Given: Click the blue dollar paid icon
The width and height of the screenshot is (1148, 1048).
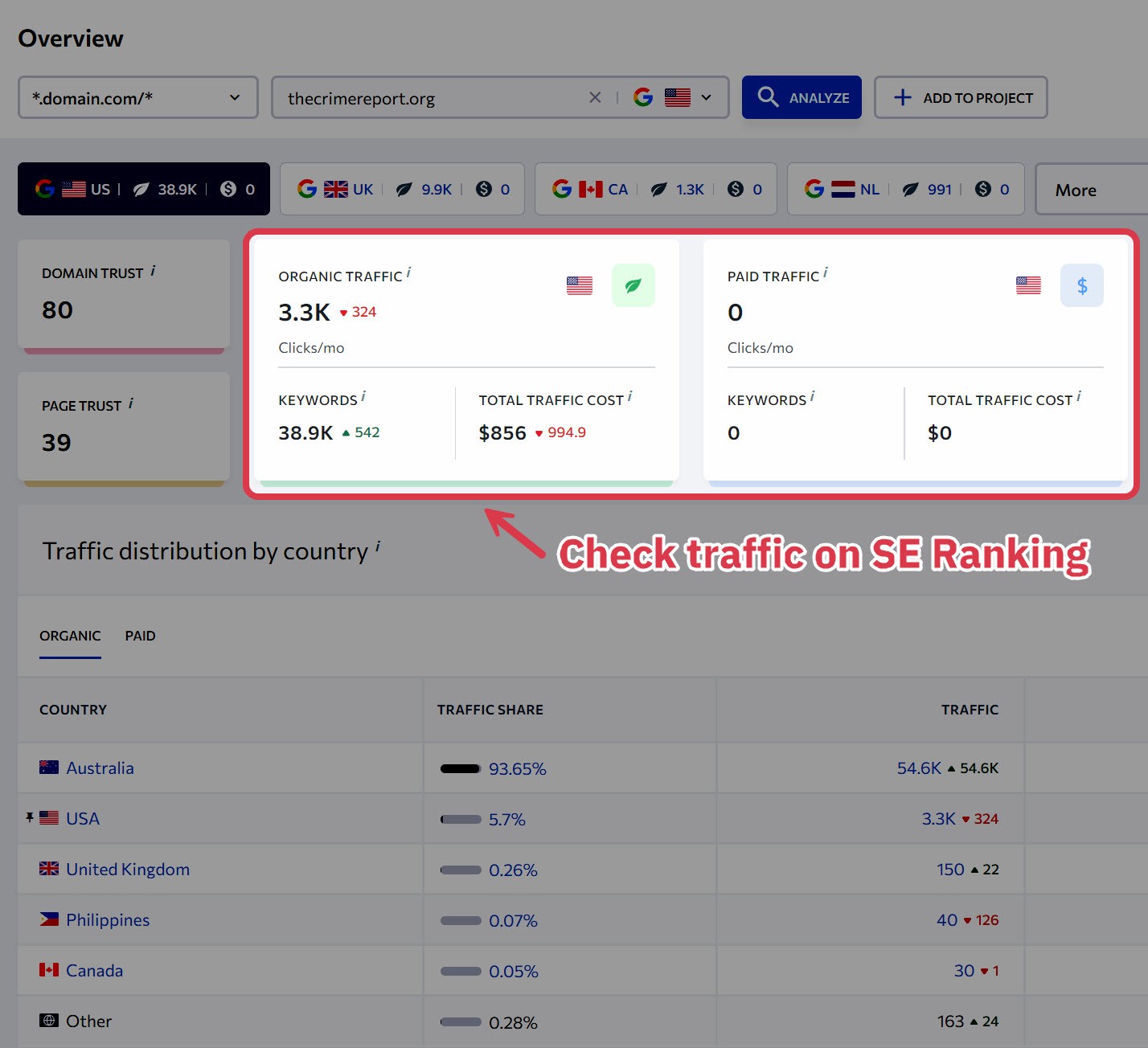Looking at the screenshot, I should pos(1082,285).
